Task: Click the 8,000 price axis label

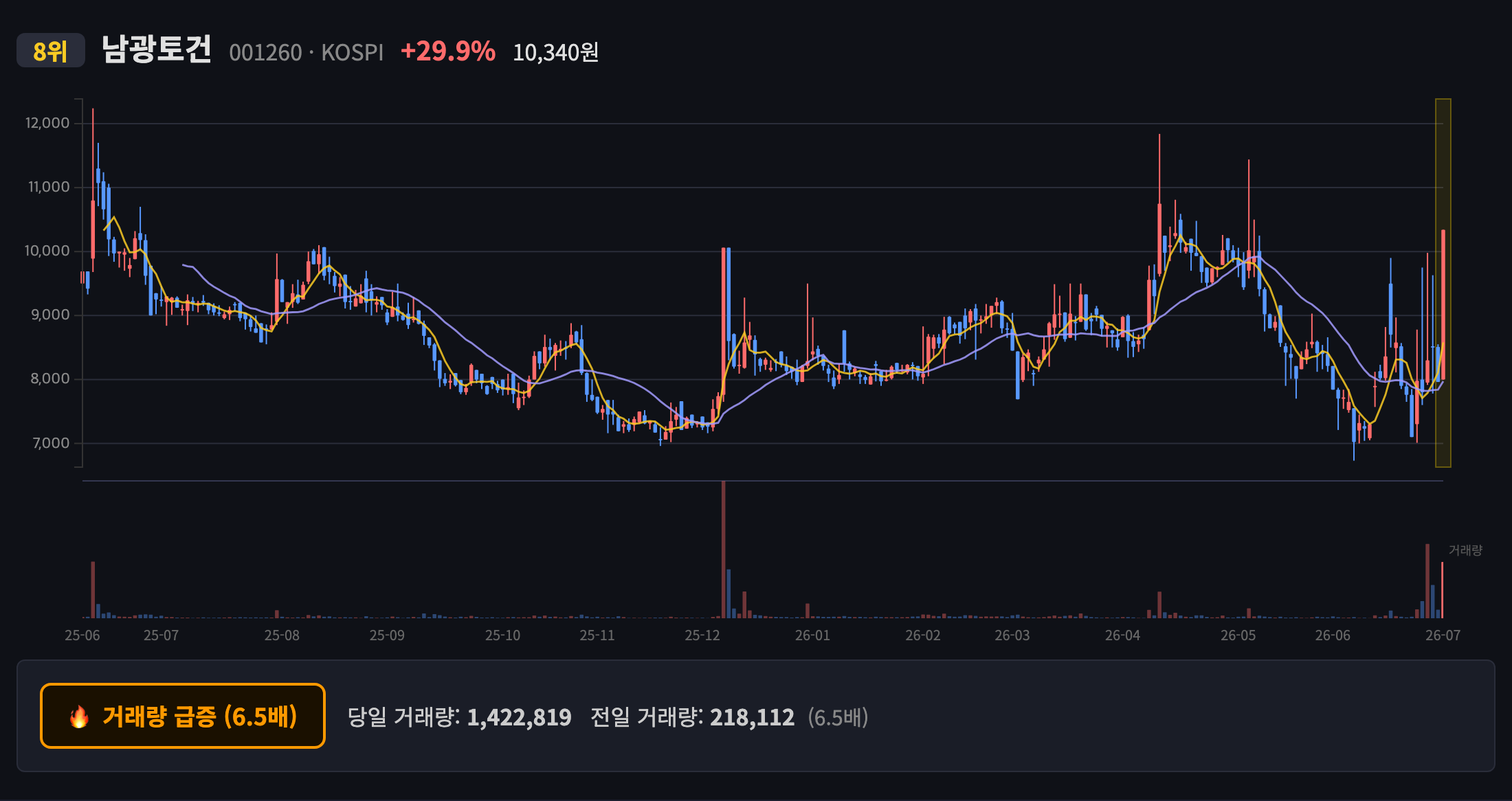Action: 50,379
